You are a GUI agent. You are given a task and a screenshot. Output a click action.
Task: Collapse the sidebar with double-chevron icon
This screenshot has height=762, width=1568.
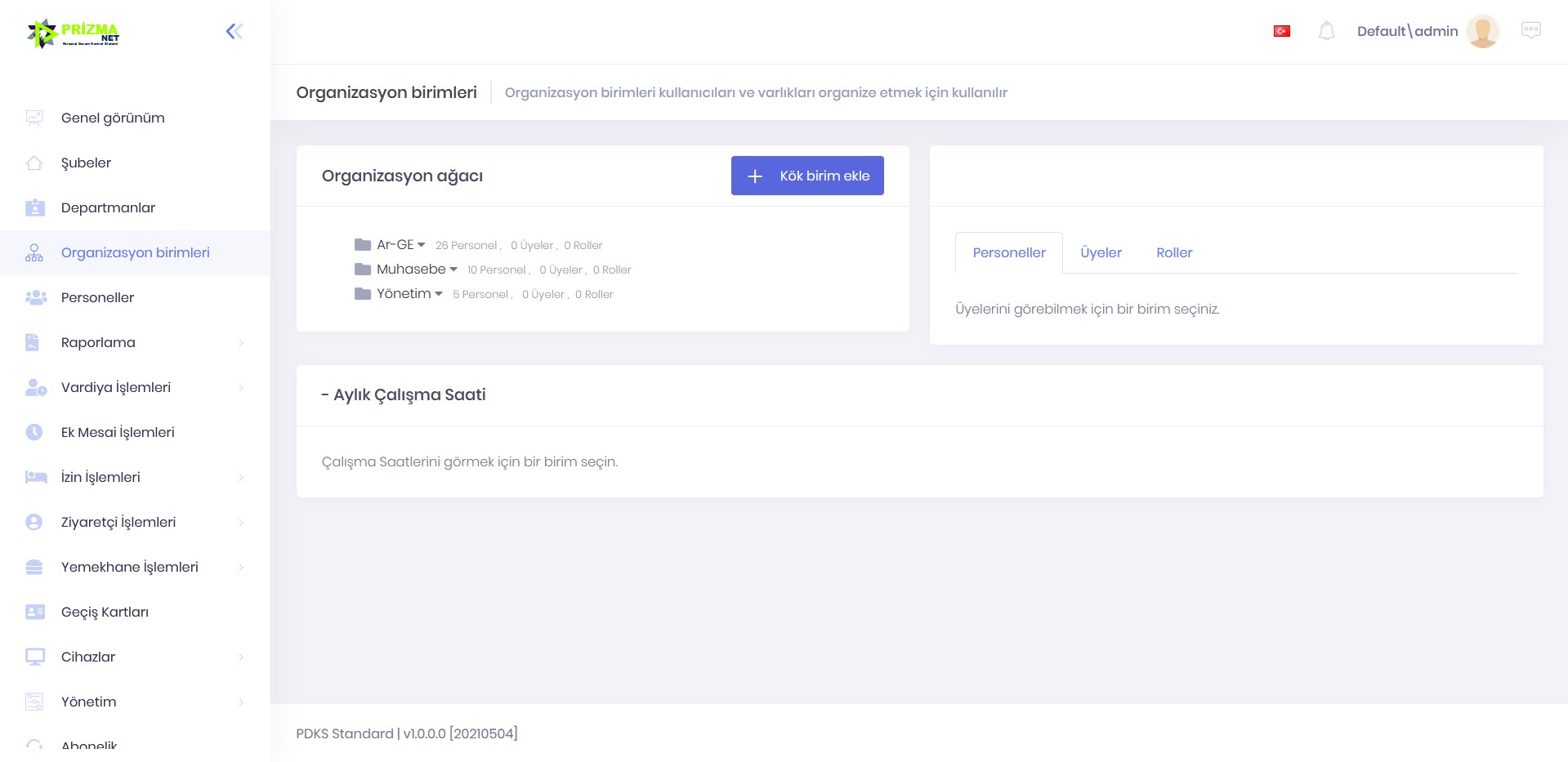click(x=234, y=32)
